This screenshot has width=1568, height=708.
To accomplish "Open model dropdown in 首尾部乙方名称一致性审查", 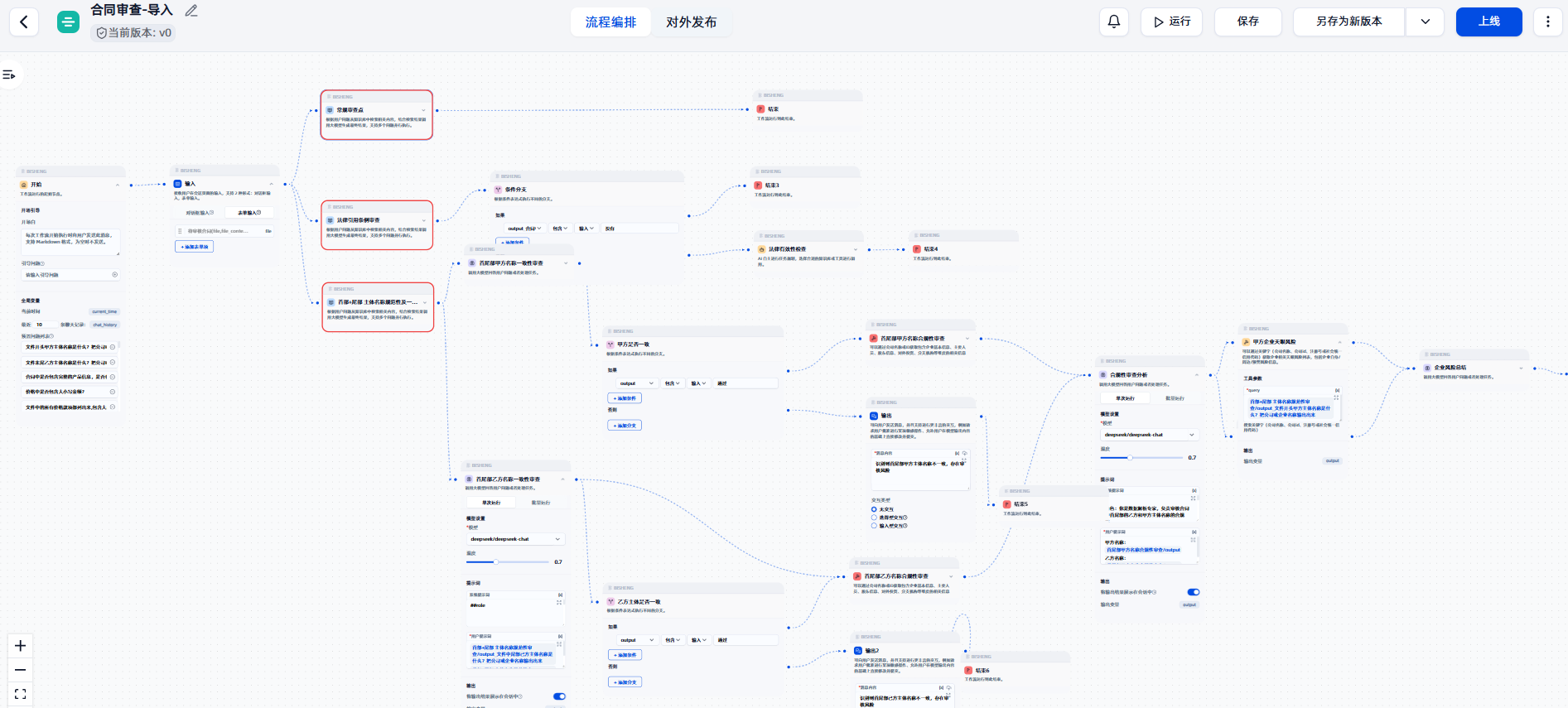I will 515,539.
